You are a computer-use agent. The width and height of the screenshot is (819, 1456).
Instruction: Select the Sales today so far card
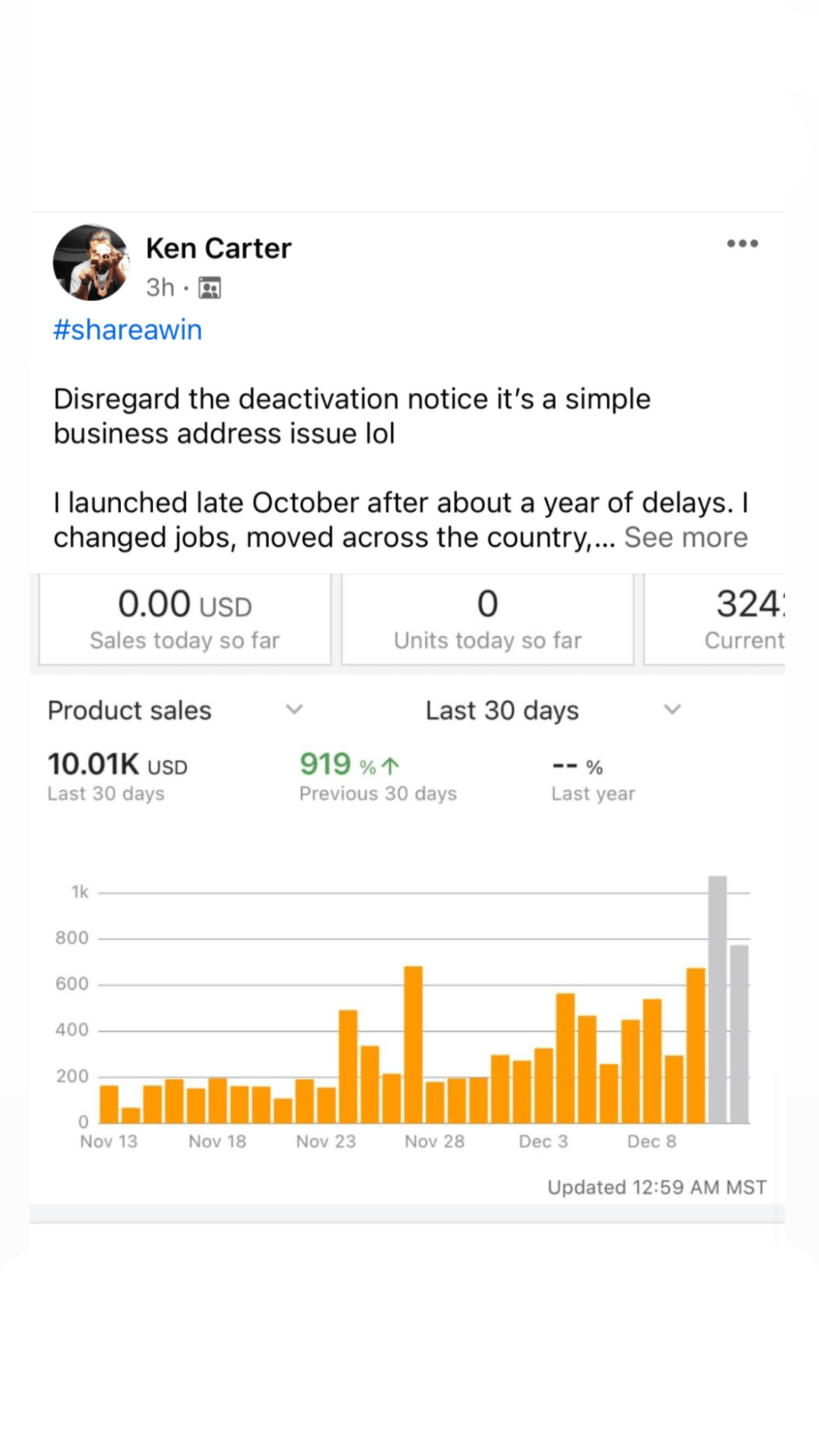[x=185, y=619]
